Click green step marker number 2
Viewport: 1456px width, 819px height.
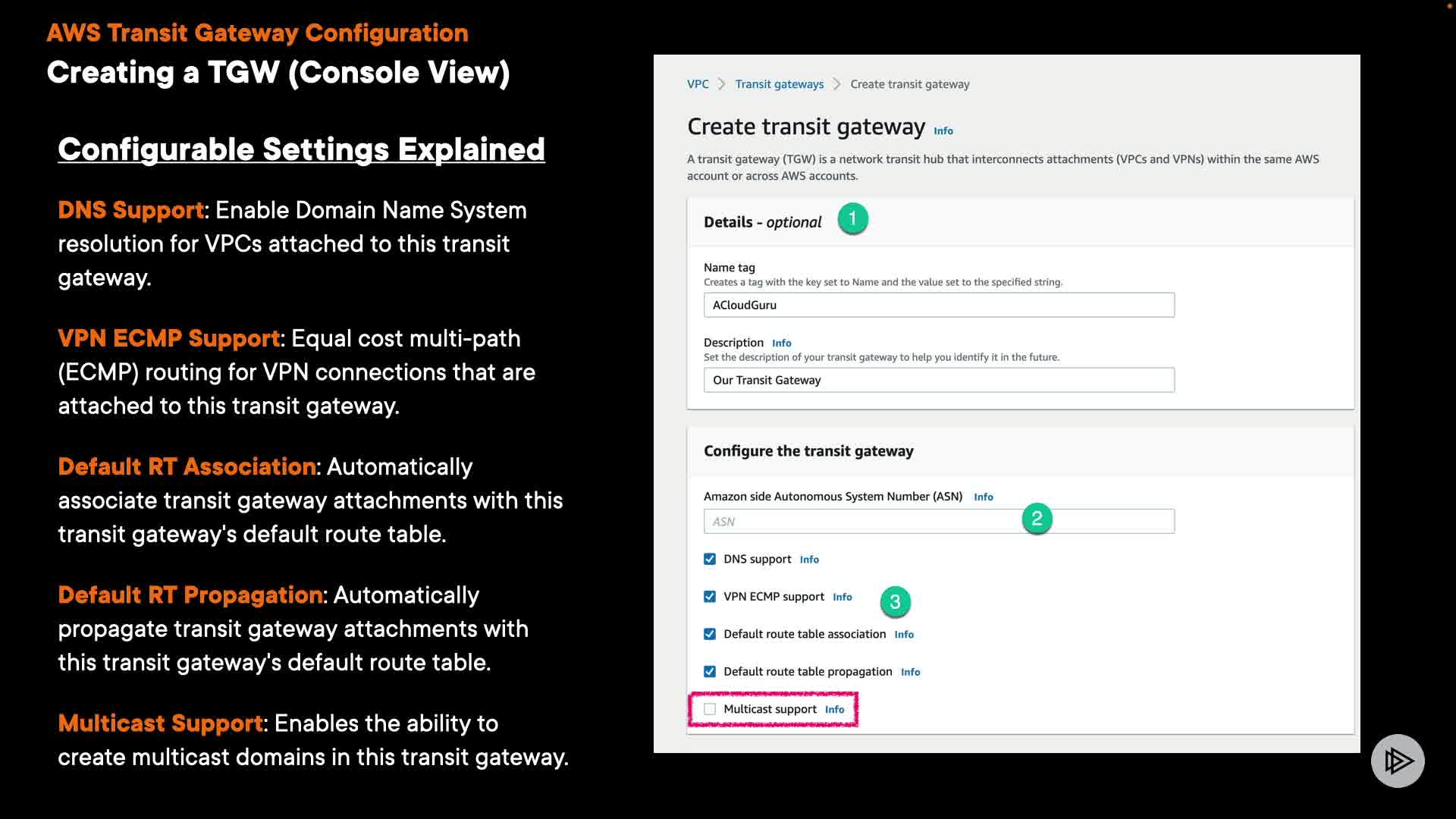(1037, 519)
